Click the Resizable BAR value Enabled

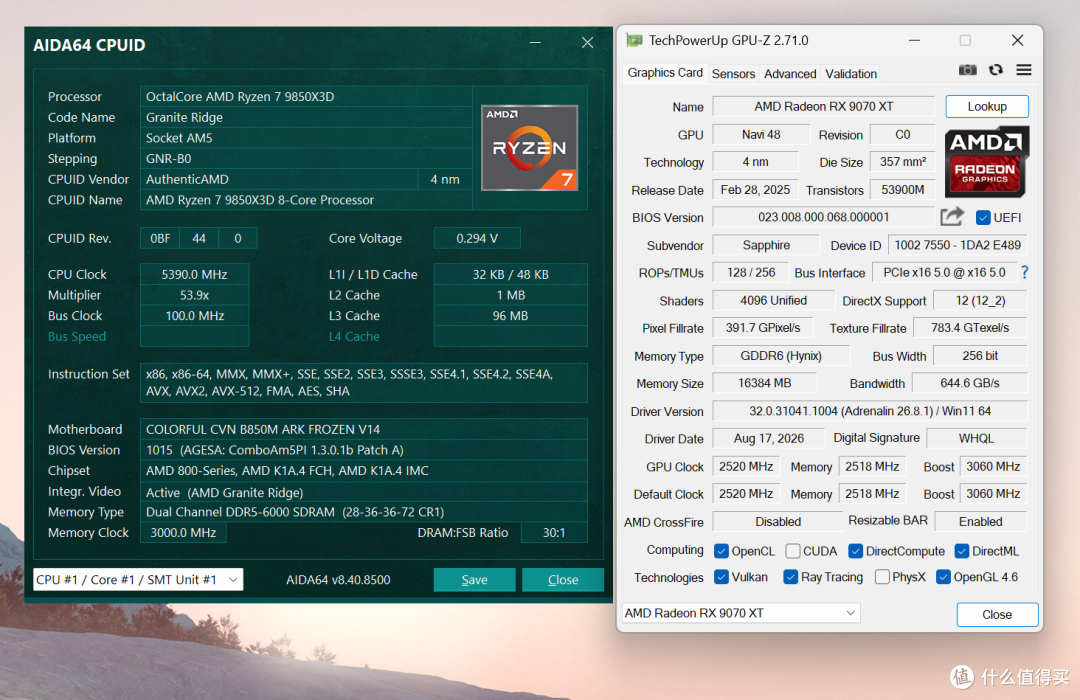(980, 522)
